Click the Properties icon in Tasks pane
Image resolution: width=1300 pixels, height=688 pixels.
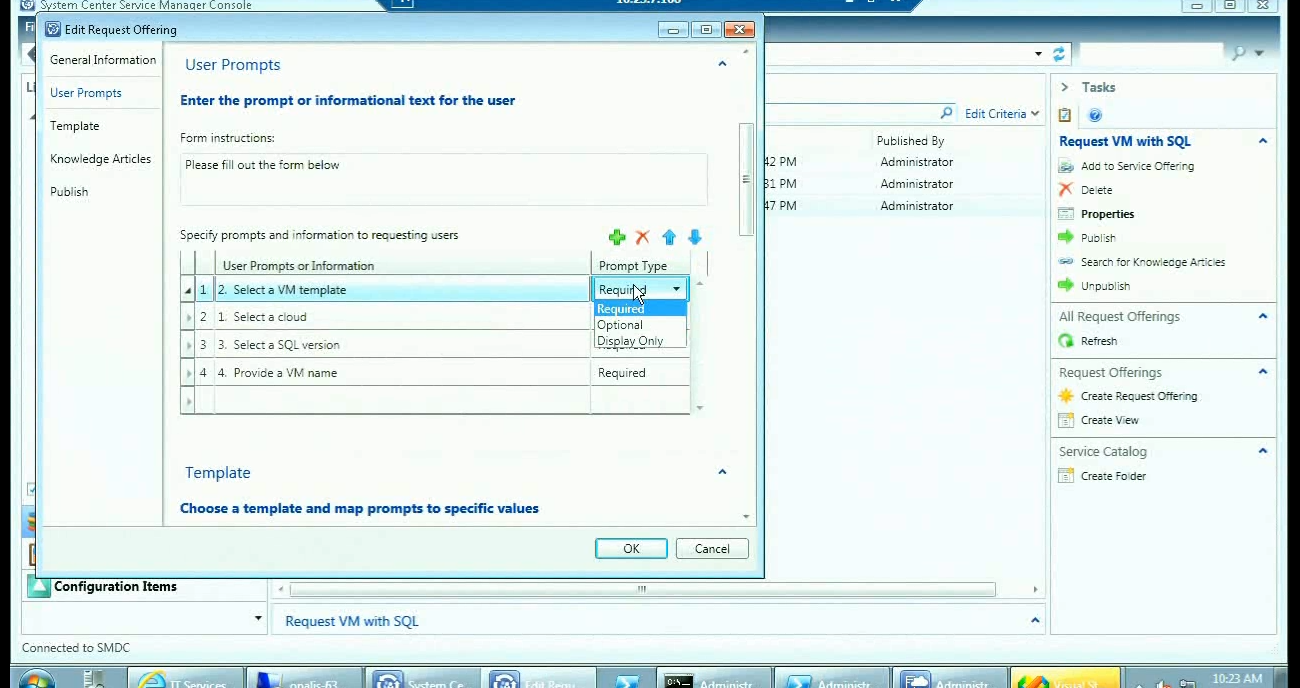pyautogui.click(x=1066, y=214)
